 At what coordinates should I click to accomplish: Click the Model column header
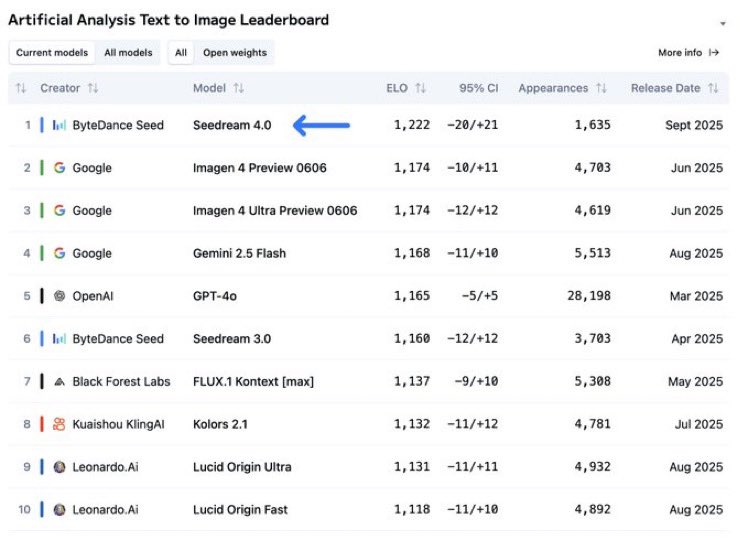point(209,88)
